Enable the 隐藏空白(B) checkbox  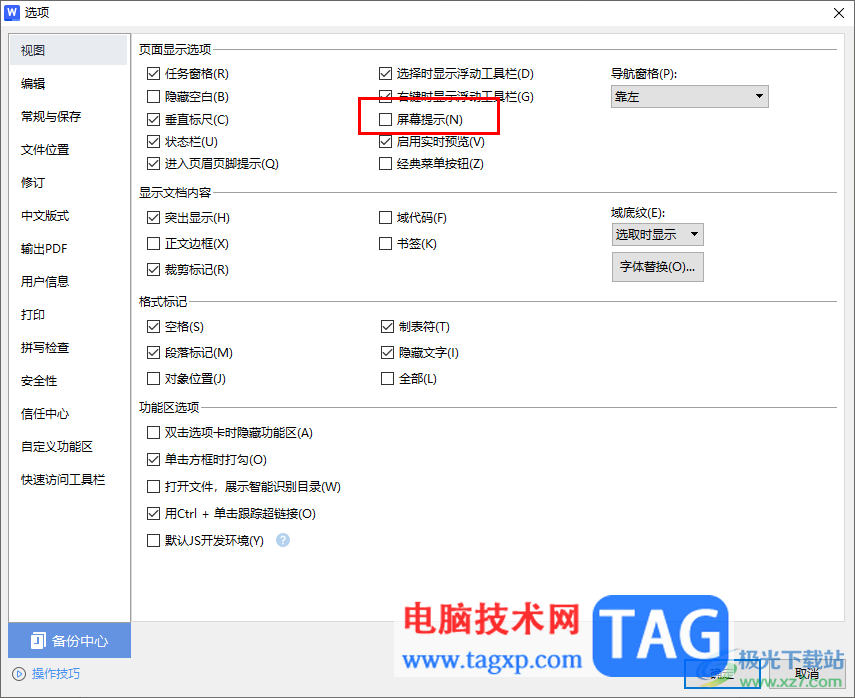pos(153,97)
